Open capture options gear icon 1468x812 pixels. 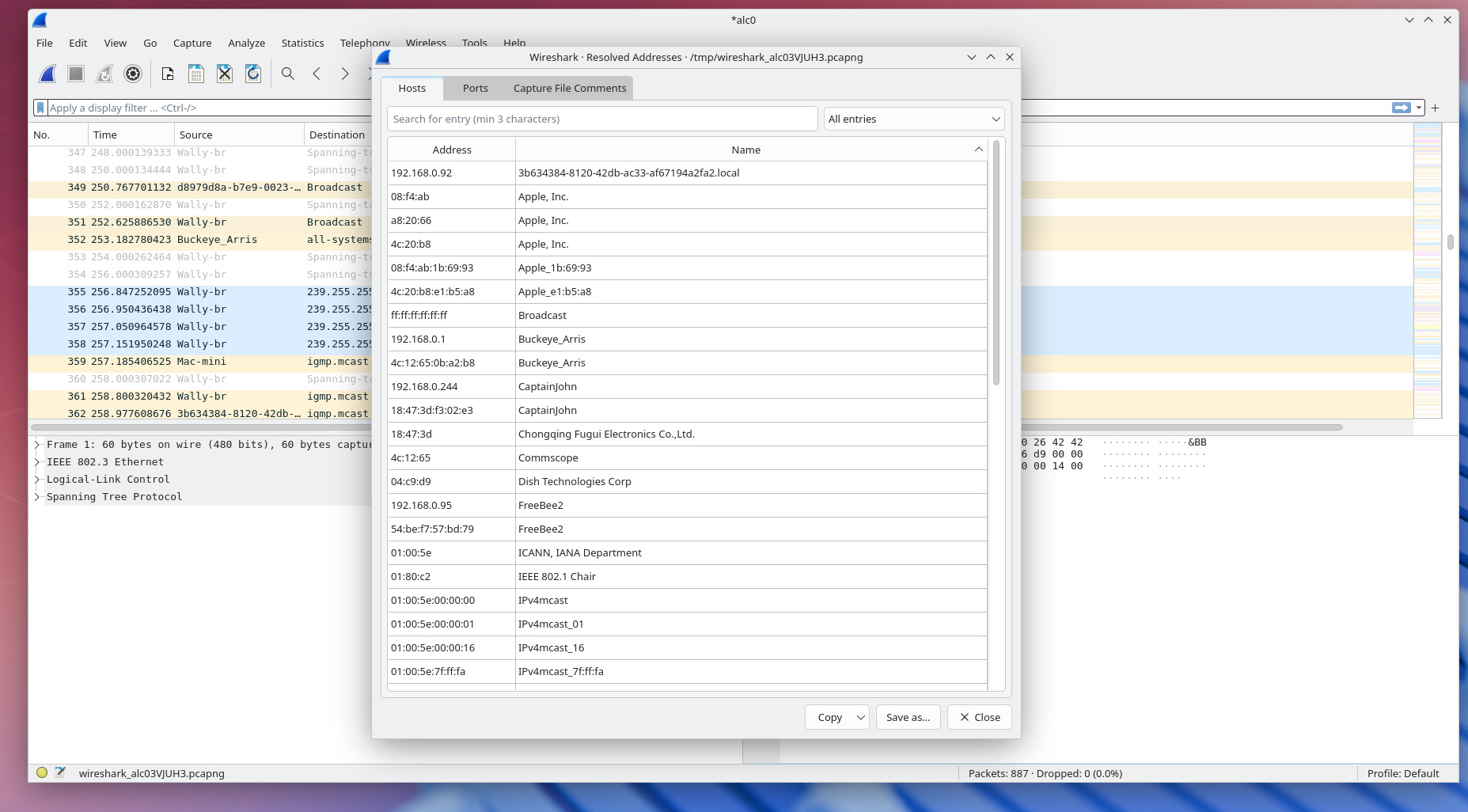[x=133, y=74]
